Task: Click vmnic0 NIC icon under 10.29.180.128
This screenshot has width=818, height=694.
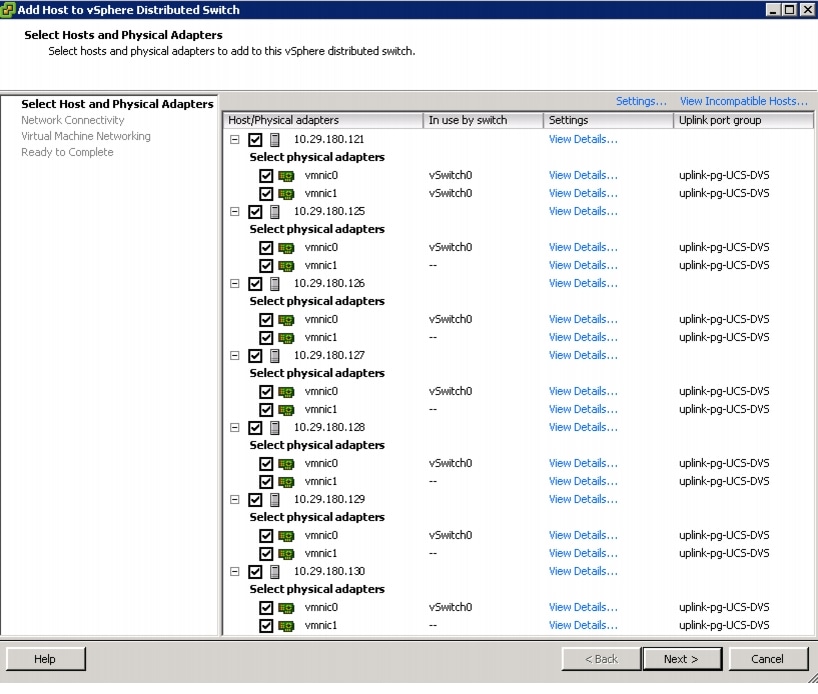Action: tap(286, 464)
